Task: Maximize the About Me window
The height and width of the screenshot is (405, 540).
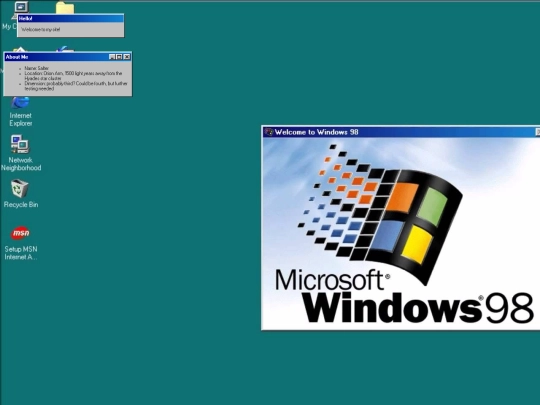Action: tap(119, 57)
